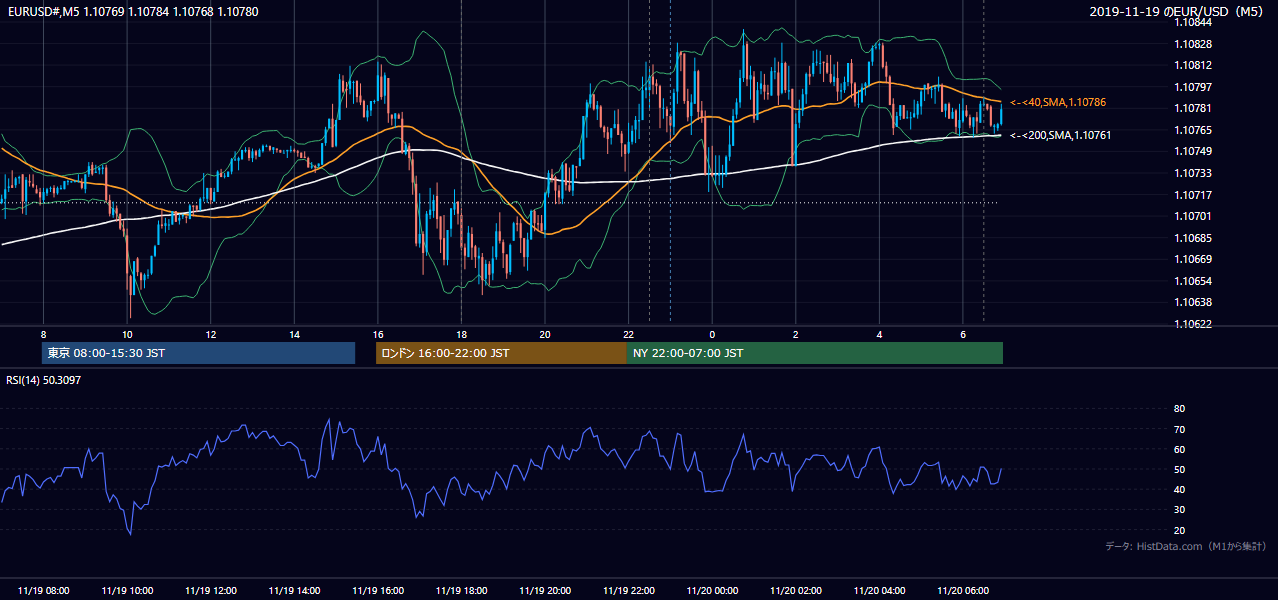The height and width of the screenshot is (600, 1278).
Task: Click hour tick 22 under price chart
Action: click(x=628, y=334)
